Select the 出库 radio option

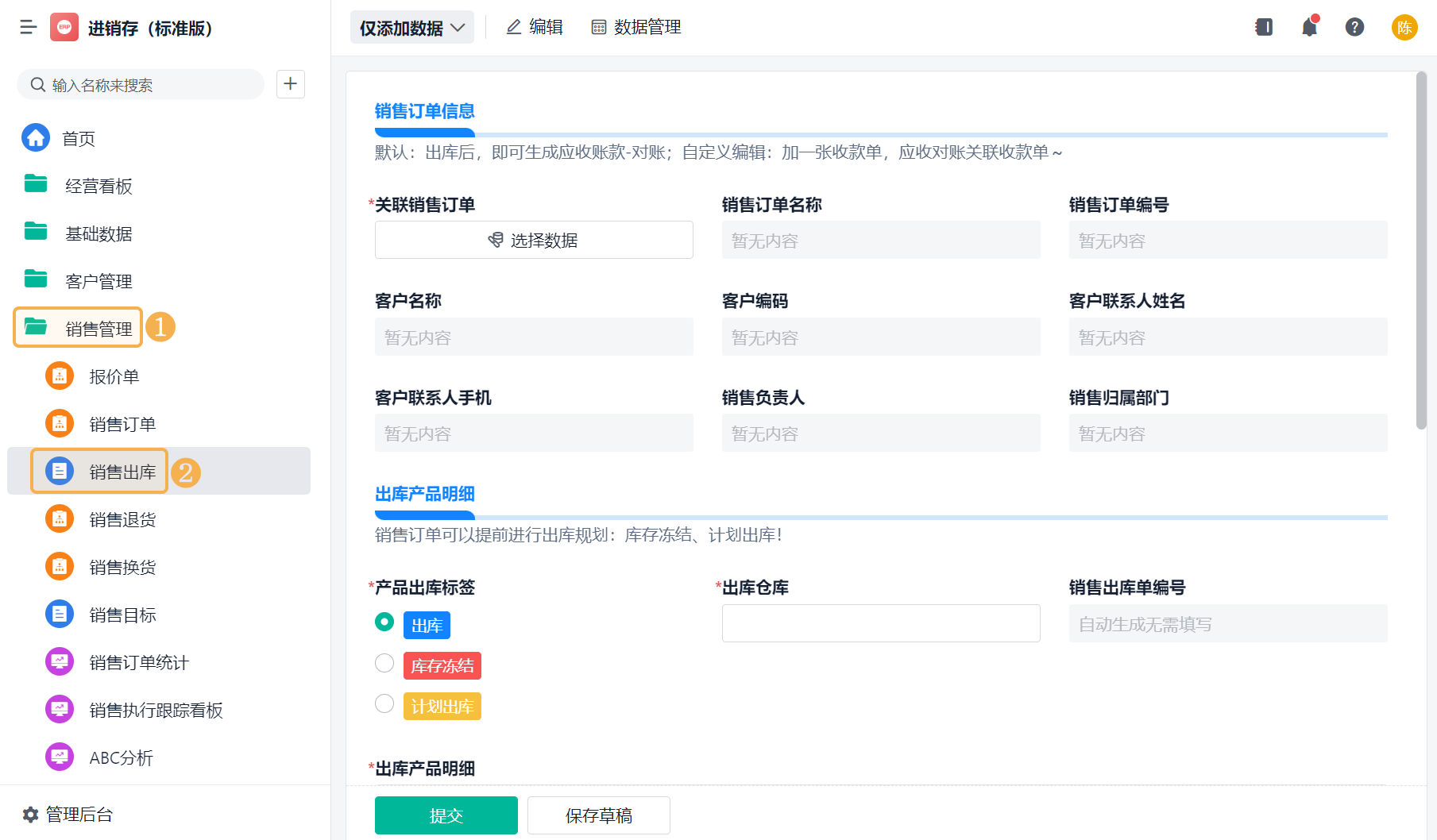[x=384, y=622]
